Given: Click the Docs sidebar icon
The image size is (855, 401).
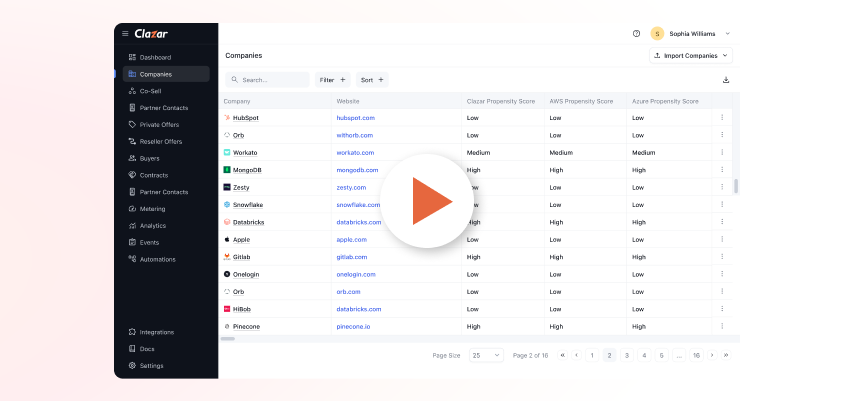Looking at the screenshot, I should [132, 349].
